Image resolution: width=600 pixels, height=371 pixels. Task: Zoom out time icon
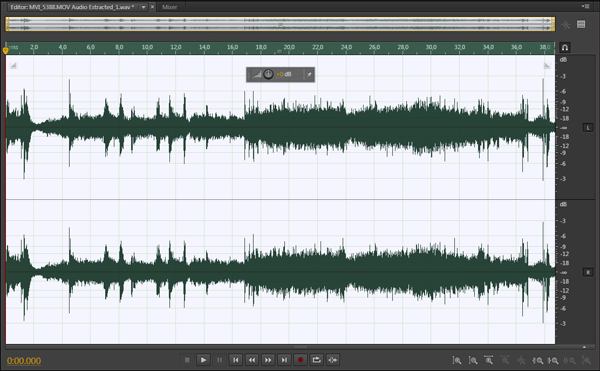[x=505, y=360]
